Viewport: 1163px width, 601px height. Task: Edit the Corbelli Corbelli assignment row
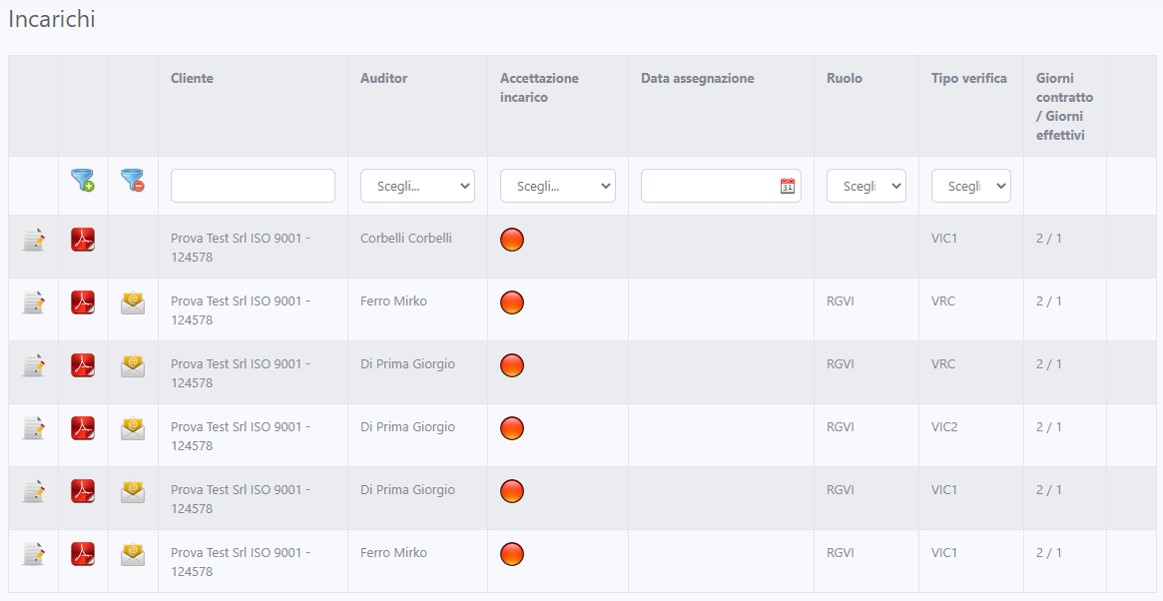point(34,240)
